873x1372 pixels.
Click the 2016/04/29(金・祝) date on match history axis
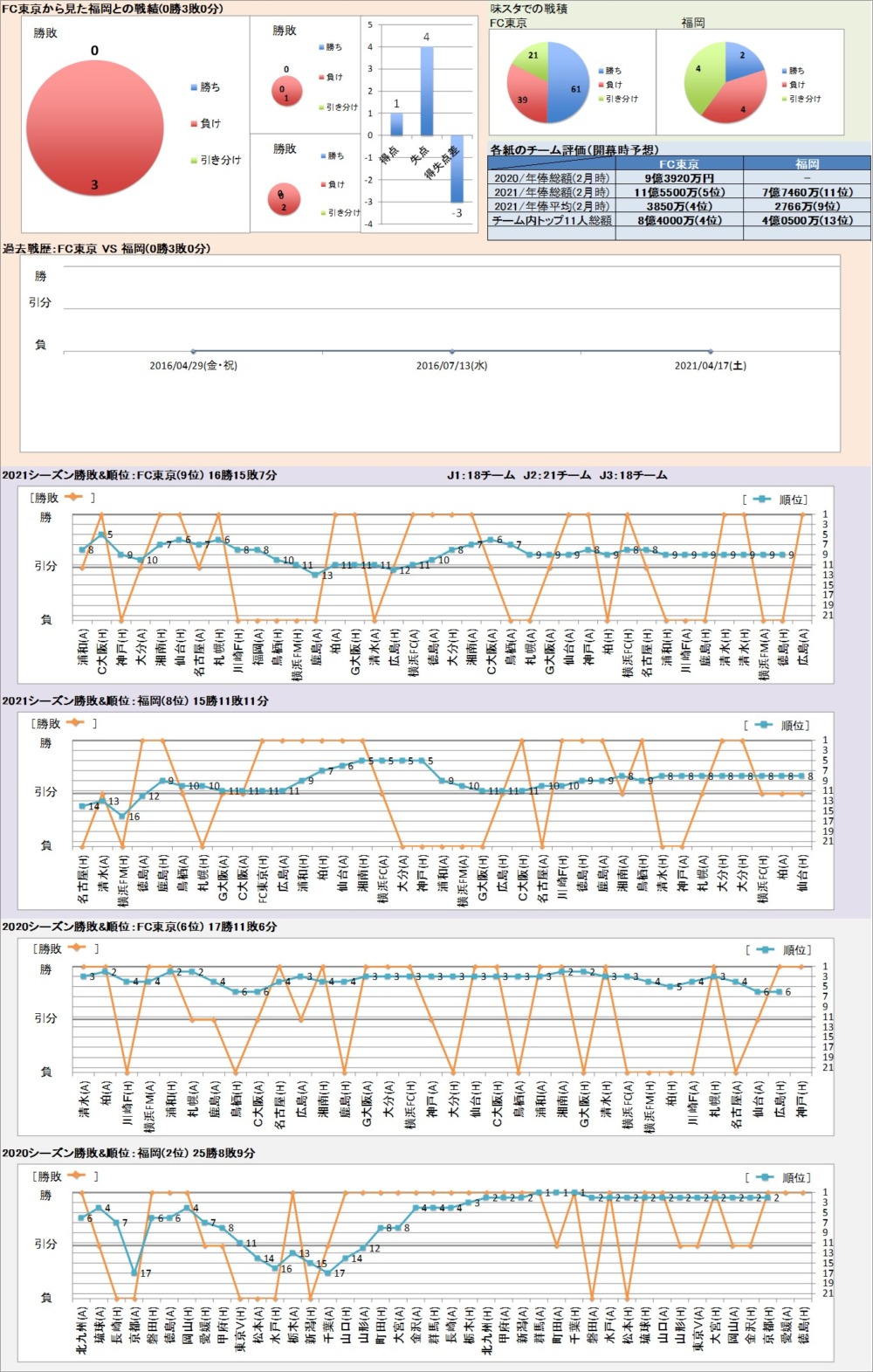(193, 366)
